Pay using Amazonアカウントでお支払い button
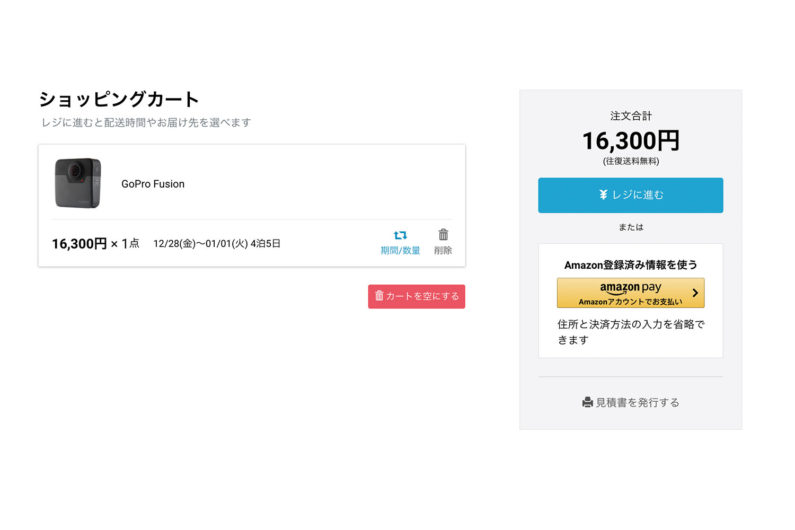The height and width of the screenshot is (530, 795). (630, 293)
